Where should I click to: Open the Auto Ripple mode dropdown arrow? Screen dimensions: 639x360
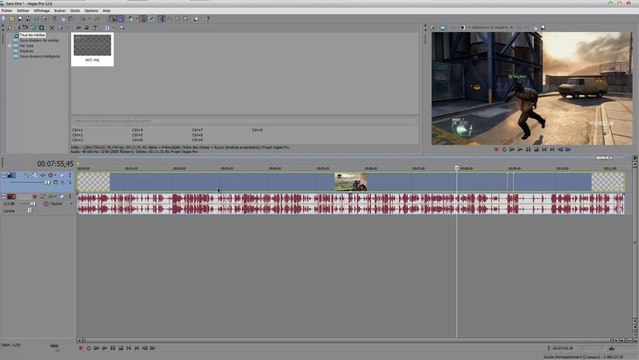coord(137,19)
